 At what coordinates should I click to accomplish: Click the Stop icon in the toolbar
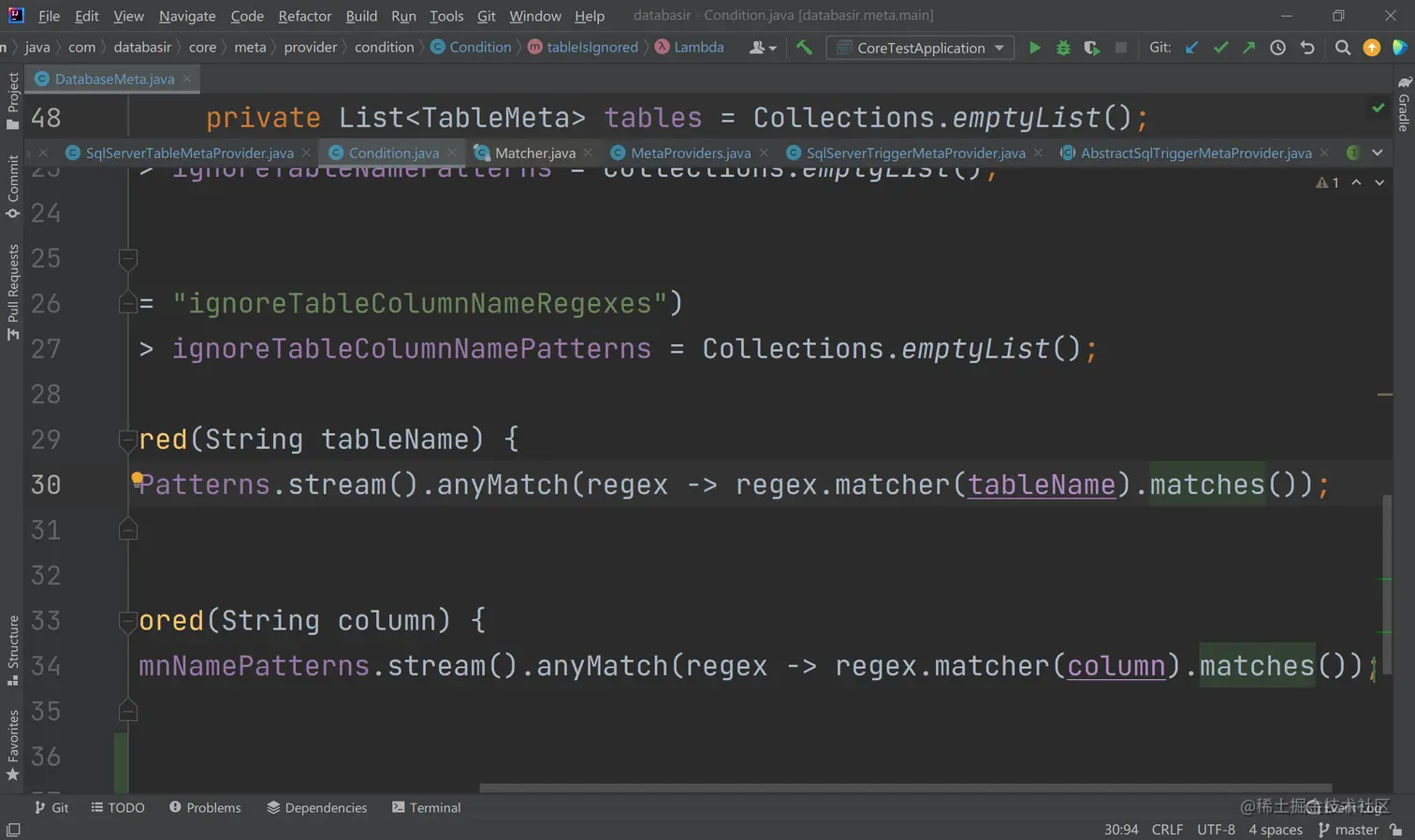(x=1120, y=48)
